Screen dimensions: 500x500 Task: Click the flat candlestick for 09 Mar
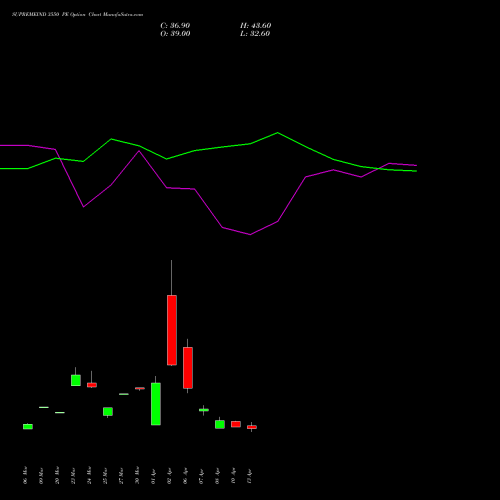(x=44, y=407)
